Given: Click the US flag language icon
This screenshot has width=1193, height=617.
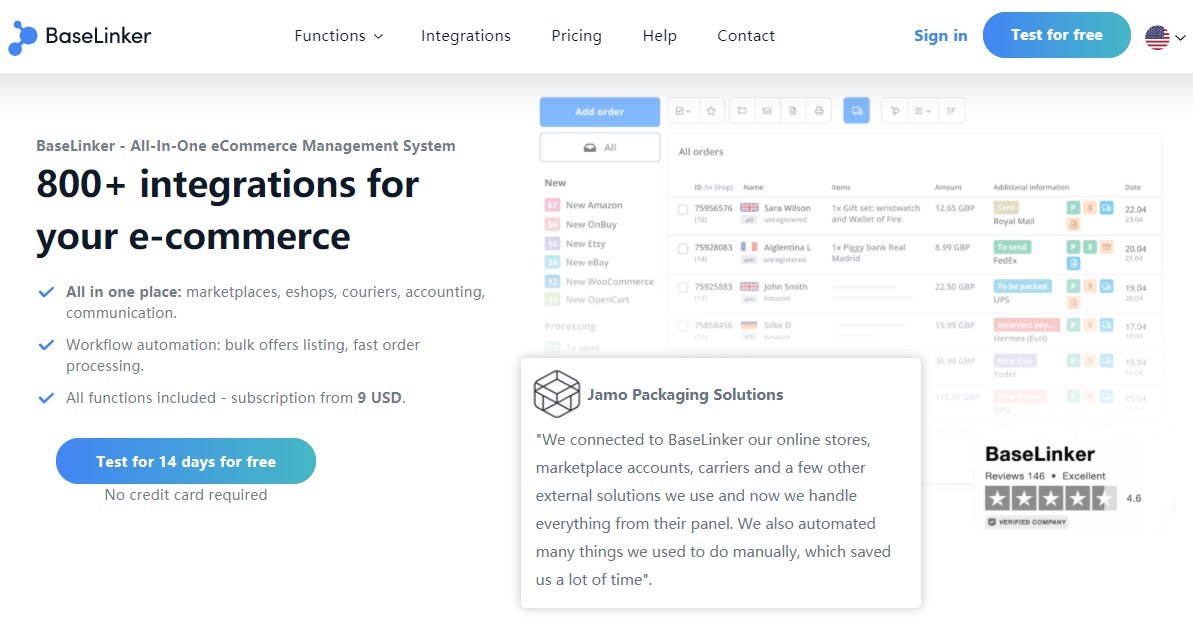Looking at the screenshot, I should click(x=1157, y=37).
